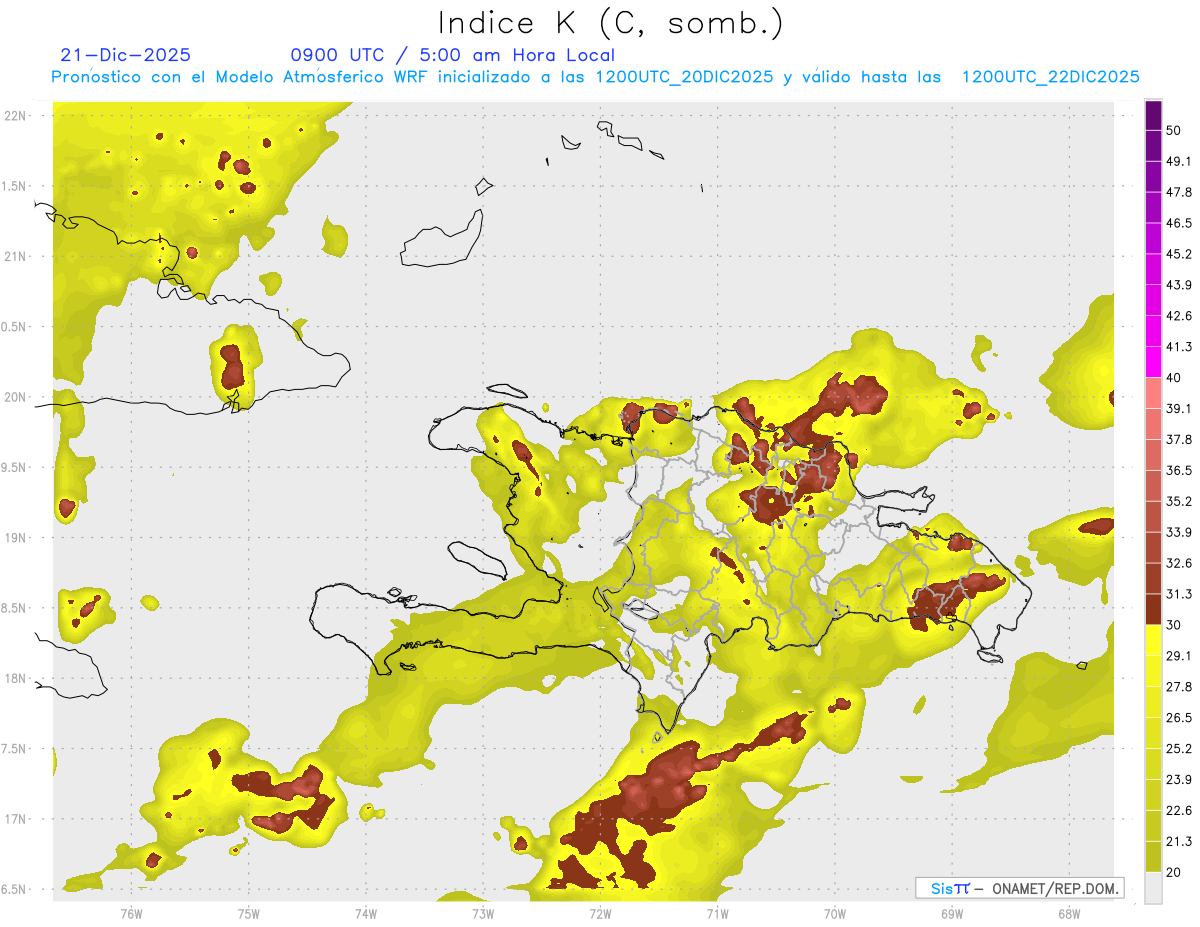Click the 18N latitude label

[x=16, y=679]
